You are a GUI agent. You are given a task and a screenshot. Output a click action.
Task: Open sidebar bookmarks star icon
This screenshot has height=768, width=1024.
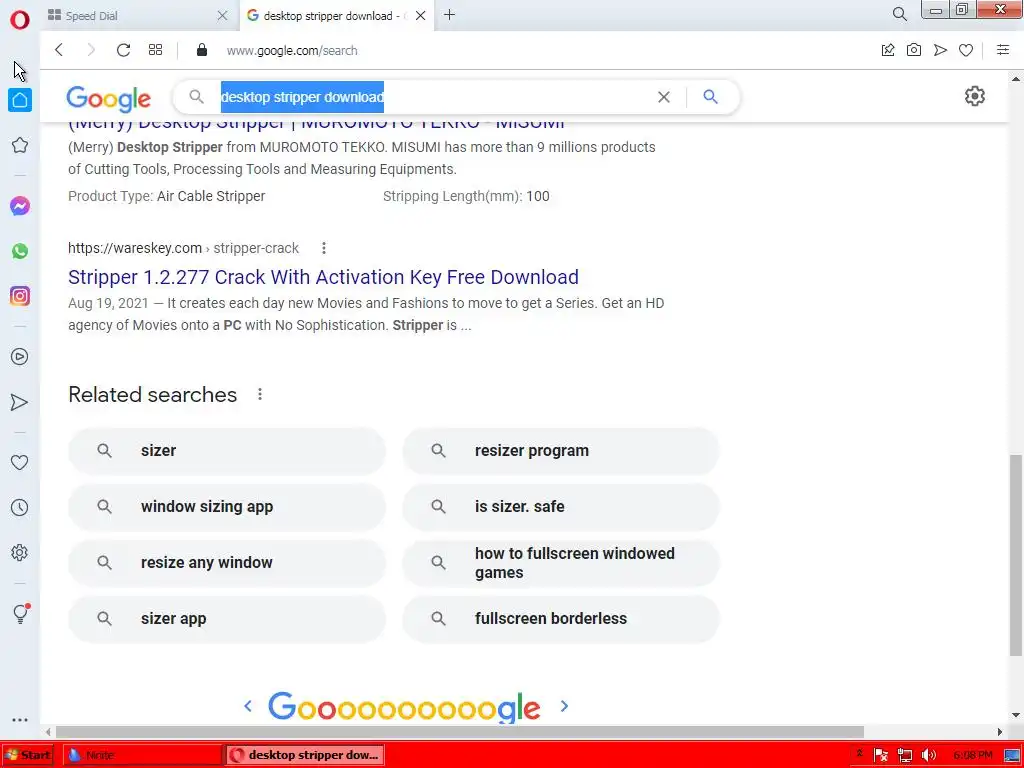tap(20, 145)
